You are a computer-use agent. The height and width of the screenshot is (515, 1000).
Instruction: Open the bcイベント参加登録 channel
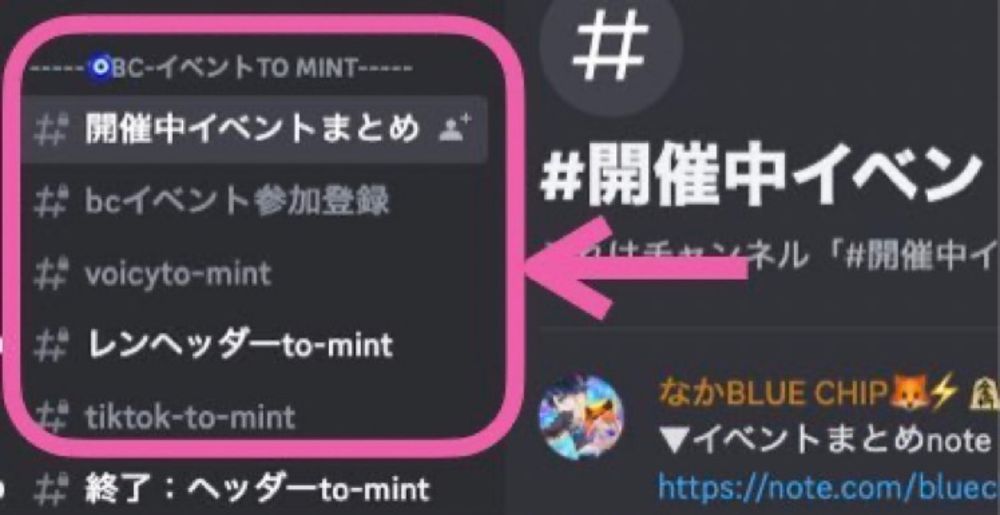254,202
